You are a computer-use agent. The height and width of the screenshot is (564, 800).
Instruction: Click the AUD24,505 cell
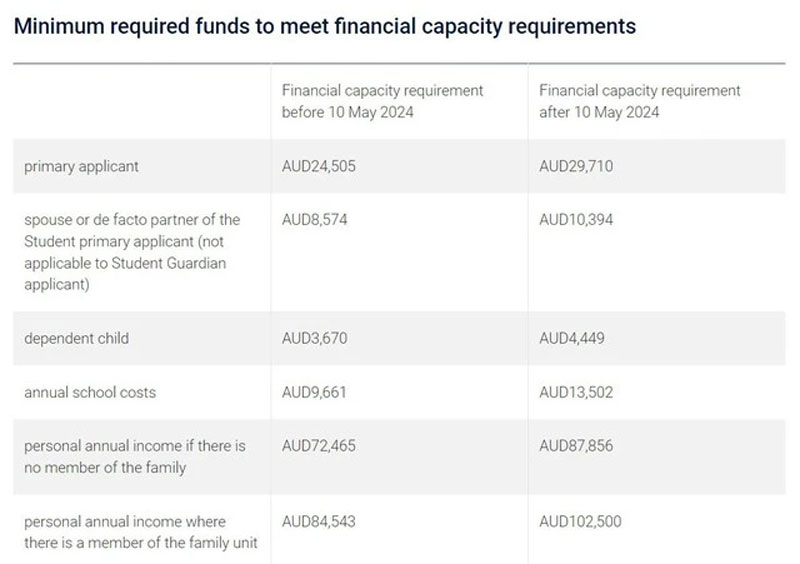(x=318, y=166)
